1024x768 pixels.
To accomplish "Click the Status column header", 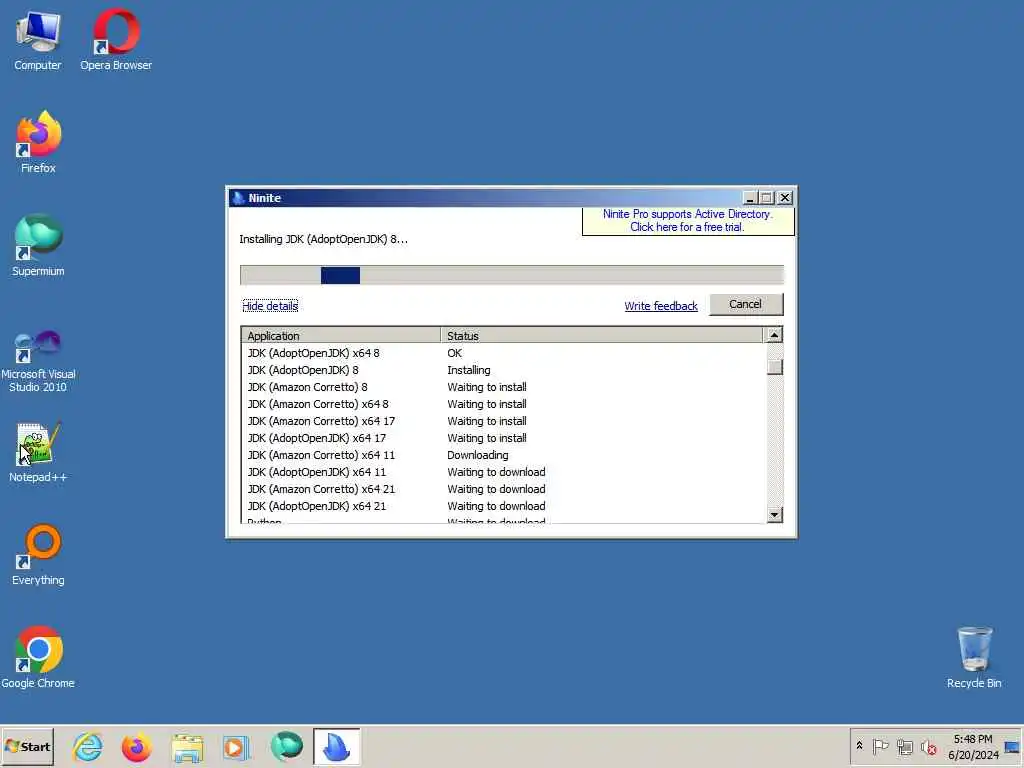I will [601, 336].
